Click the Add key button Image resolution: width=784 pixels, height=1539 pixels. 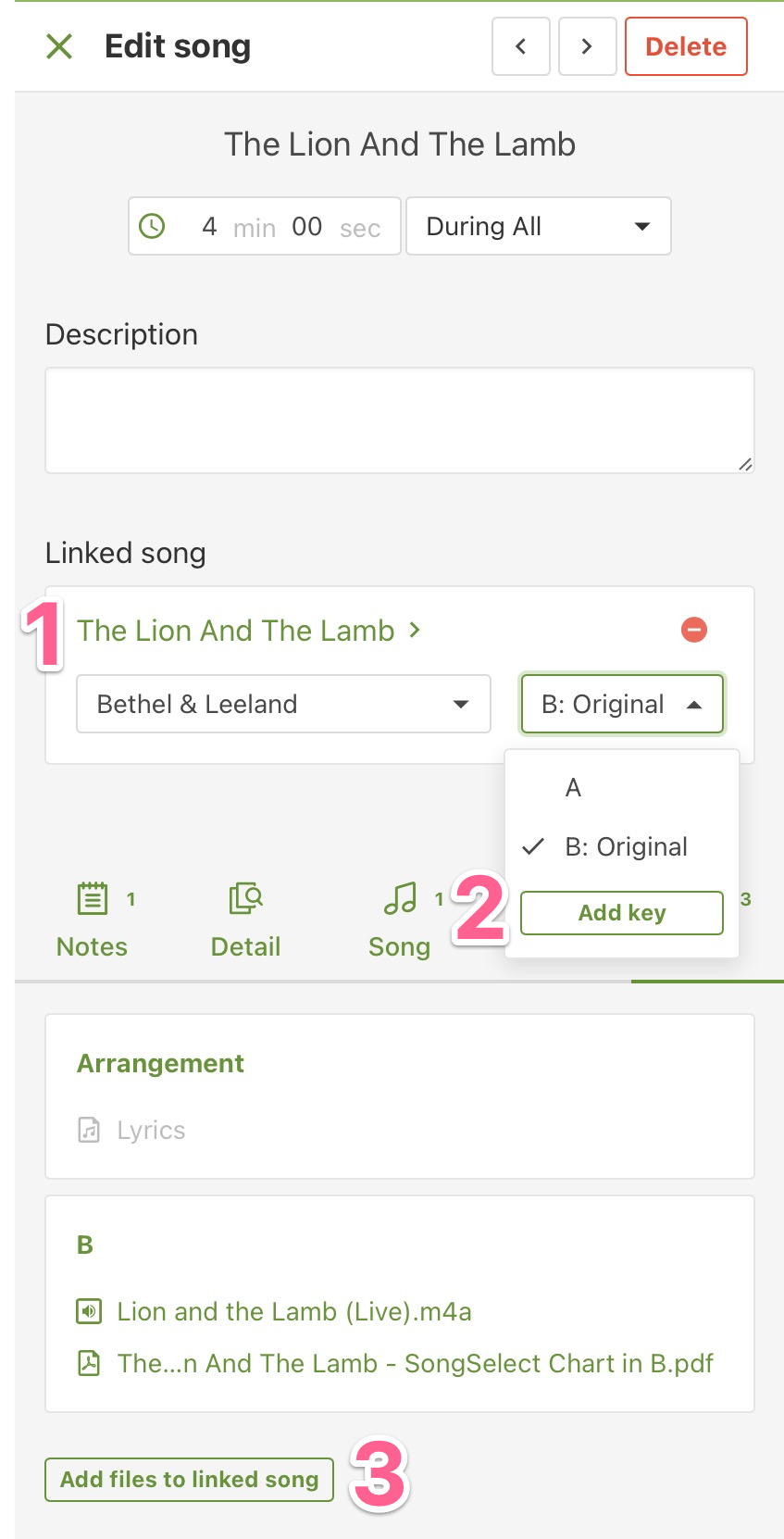(622, 913)
